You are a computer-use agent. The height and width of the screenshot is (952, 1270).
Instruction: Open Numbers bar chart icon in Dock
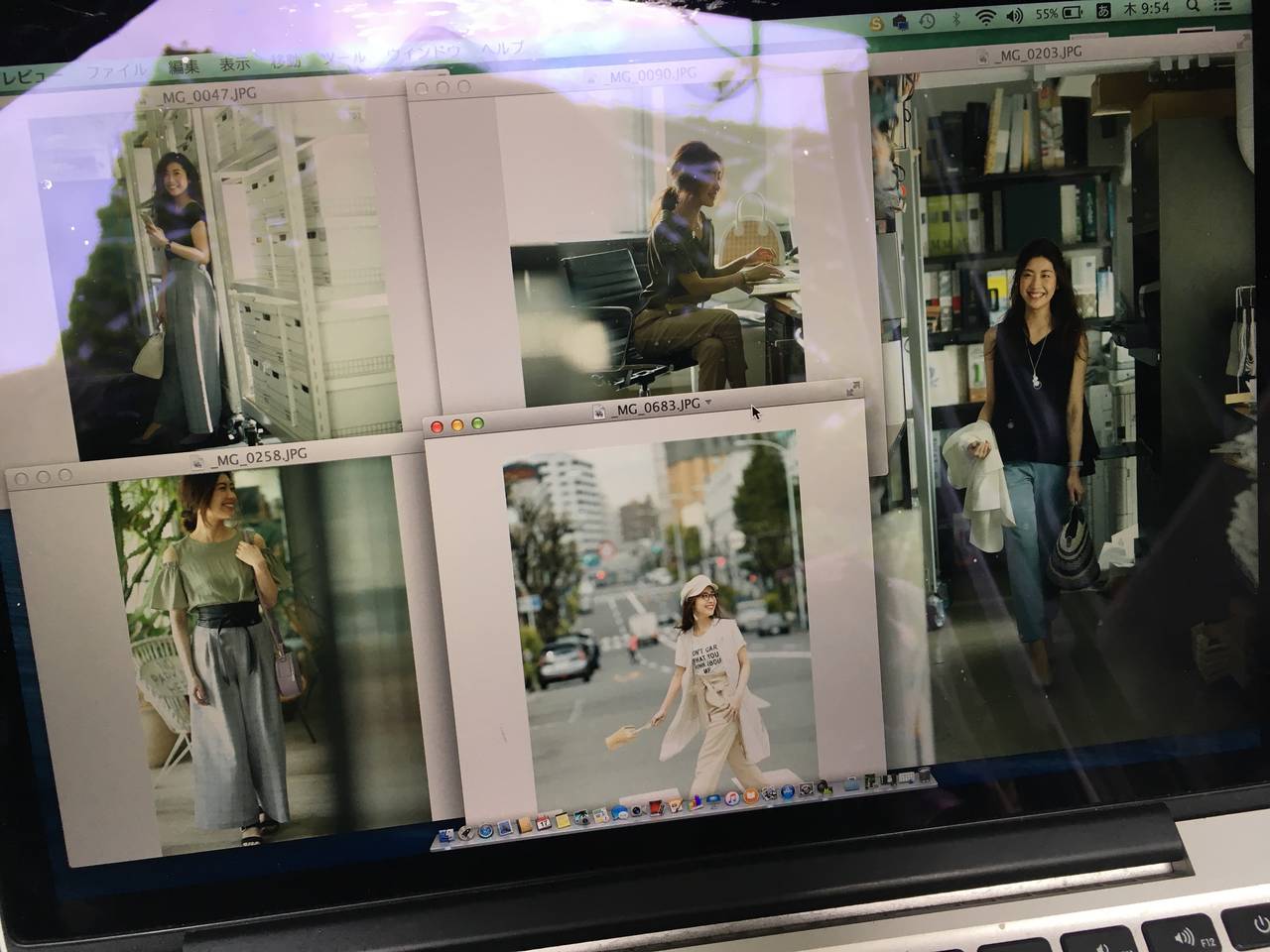click(695, 802)
